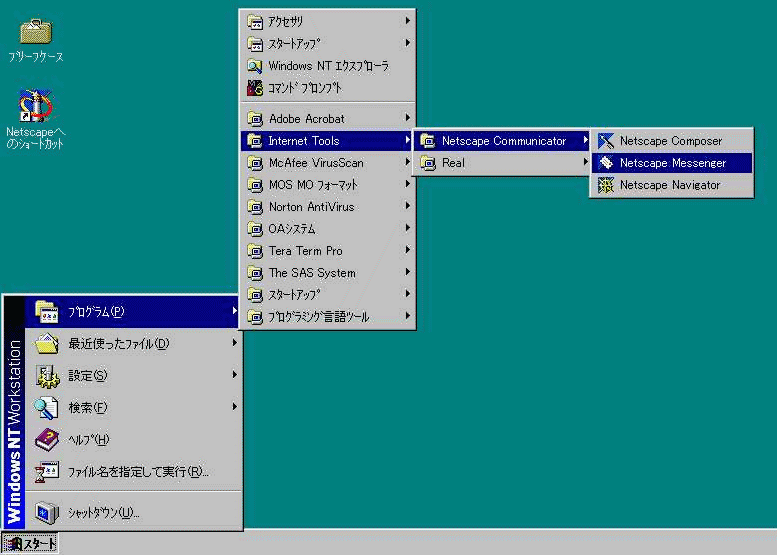Click the 設定(S) settings control panel icon
This screenshot has width=777, height=555.
click(47, 376)
